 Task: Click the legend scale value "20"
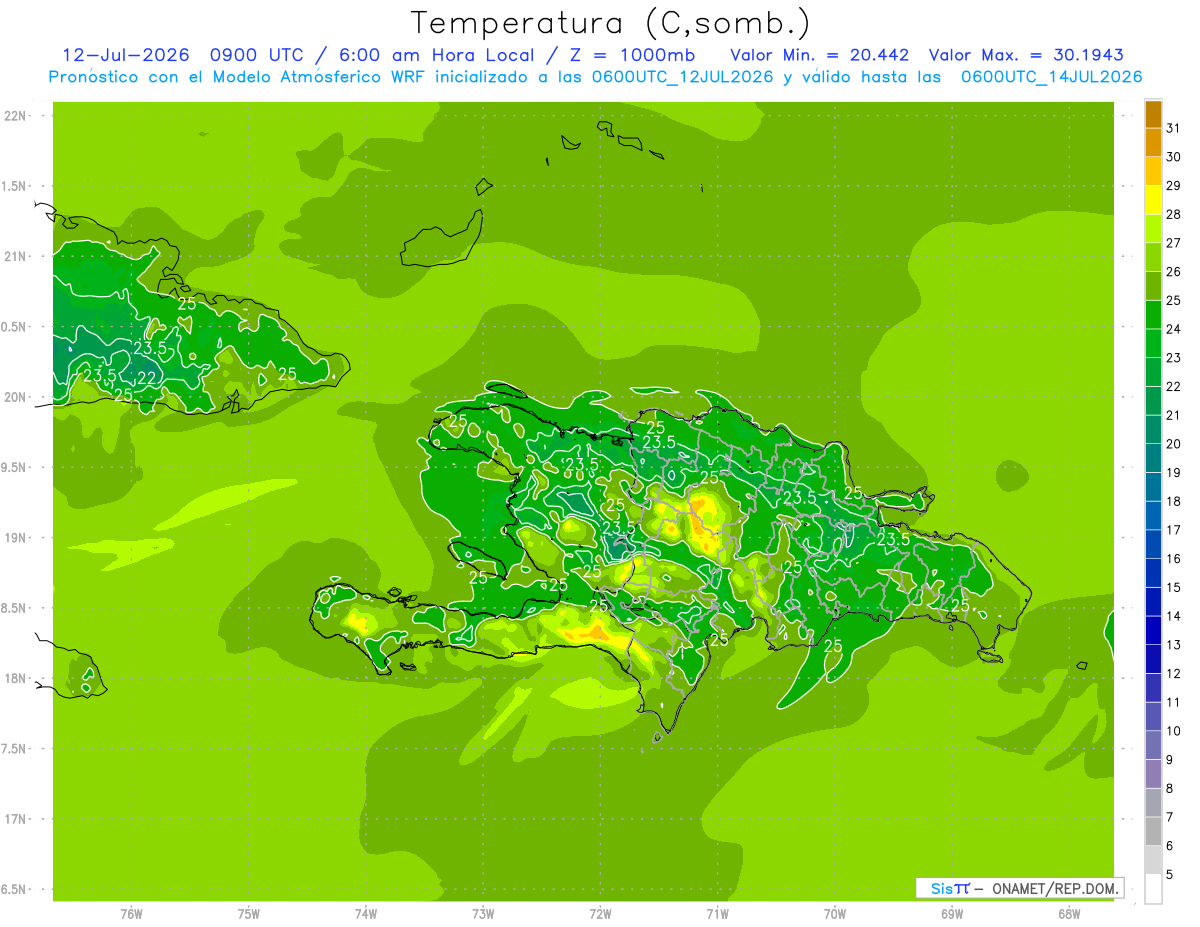coord(1174,443)
